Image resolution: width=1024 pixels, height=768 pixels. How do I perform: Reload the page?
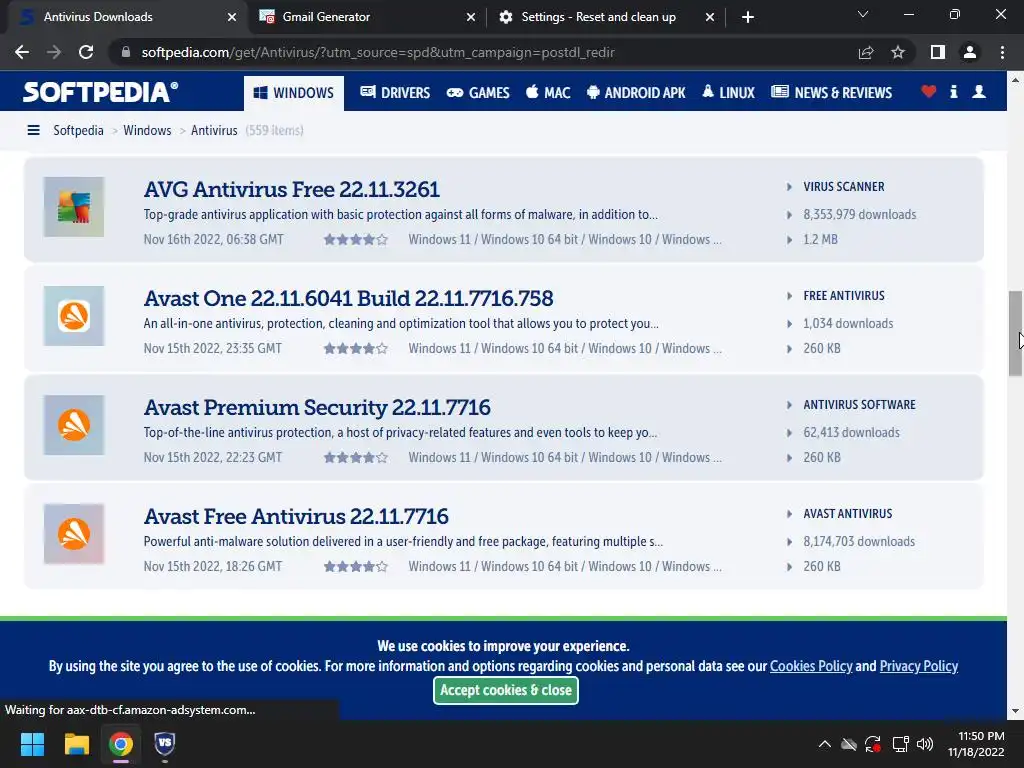[x=86, y=52]
